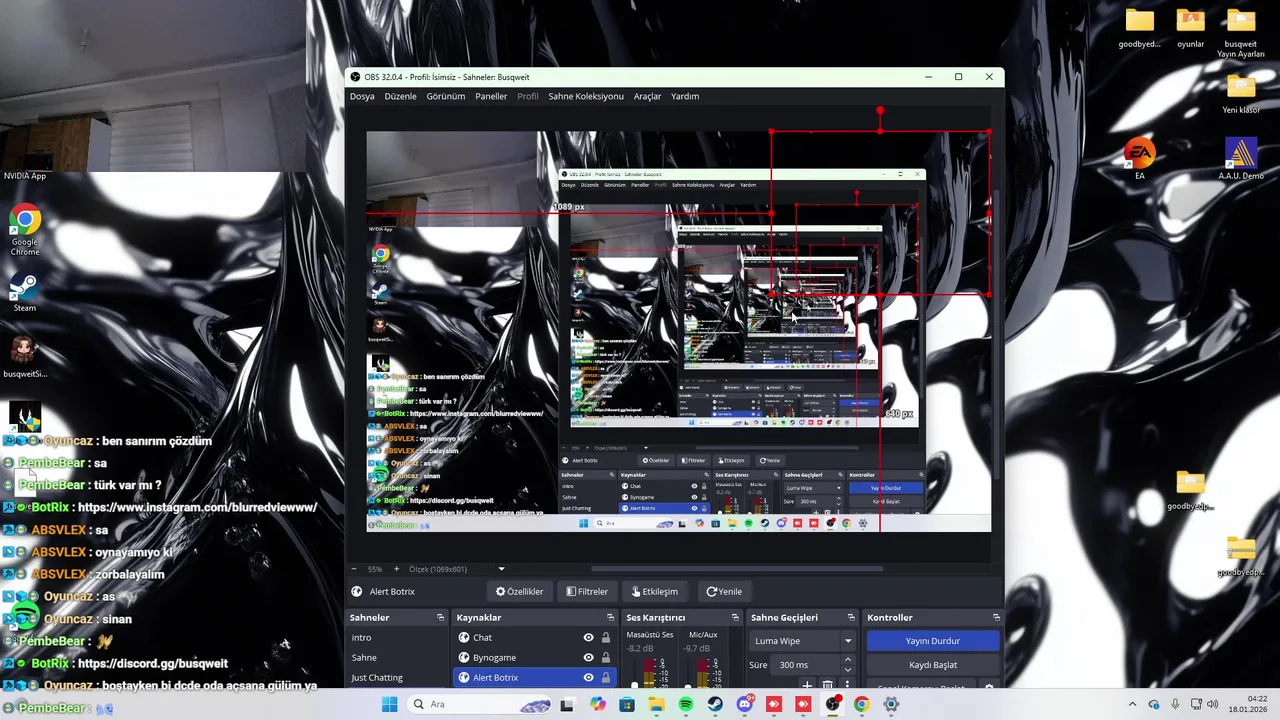
Task: Open Discord from the taskbar
Action: point(744,704)
